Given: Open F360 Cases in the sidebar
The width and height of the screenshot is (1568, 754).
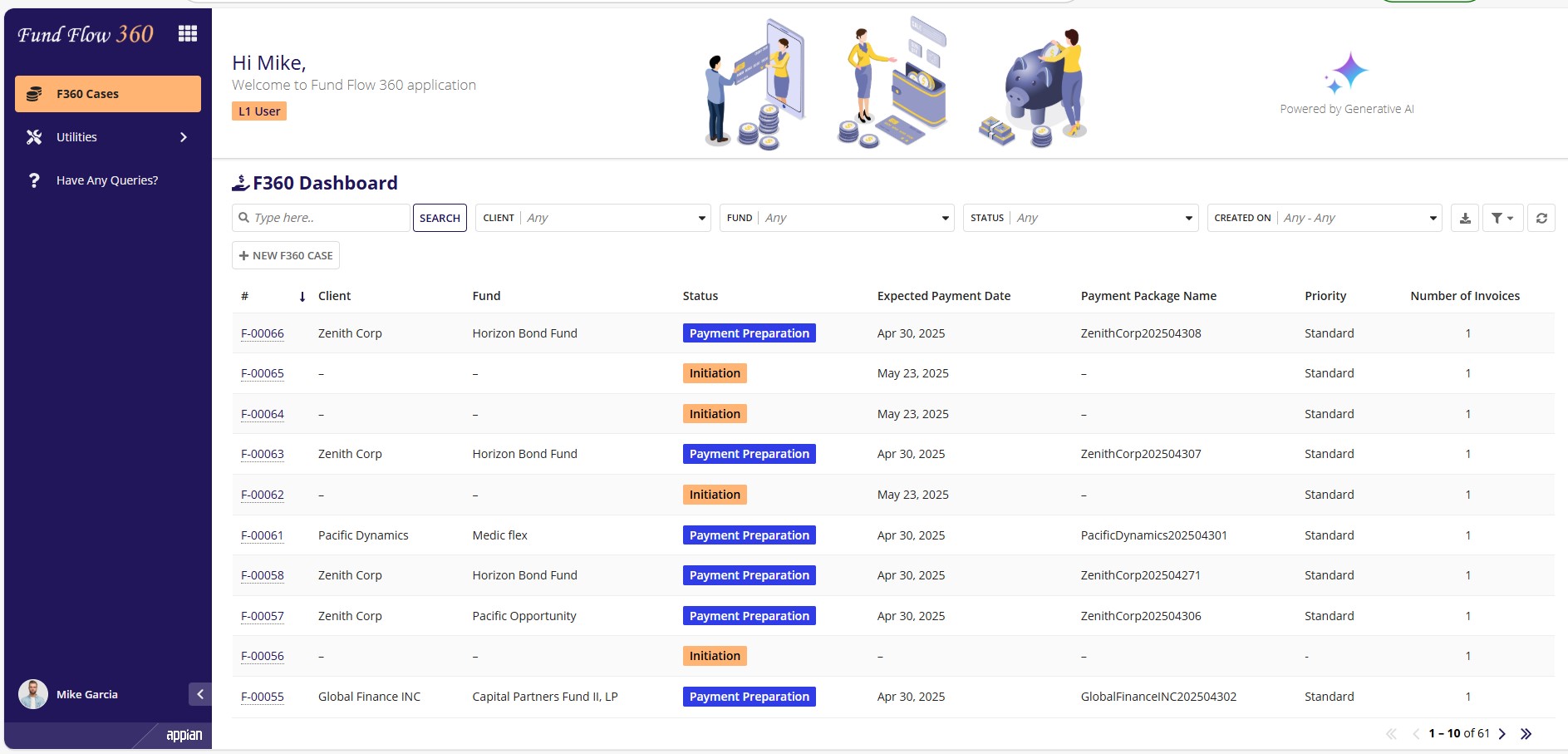Looking at the screenshot, I should click(108, 94).
